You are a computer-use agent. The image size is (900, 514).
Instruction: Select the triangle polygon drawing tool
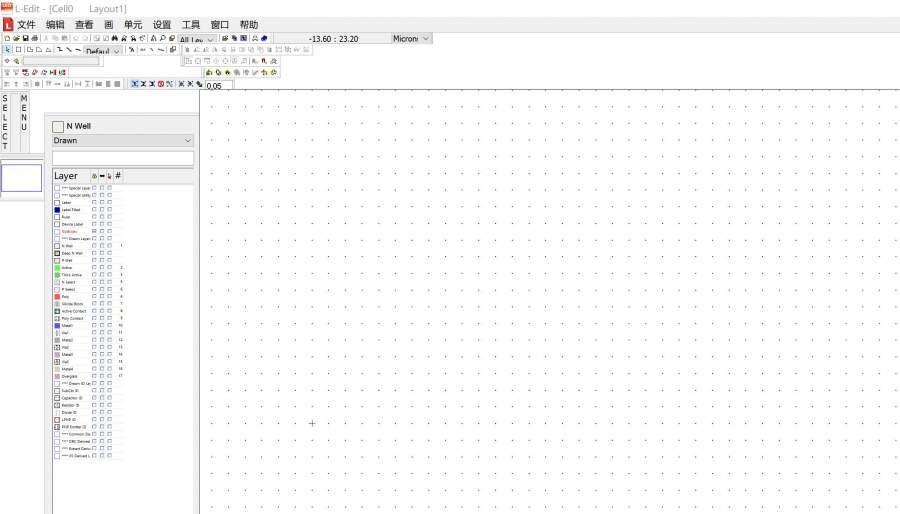(x=48, y=50)
